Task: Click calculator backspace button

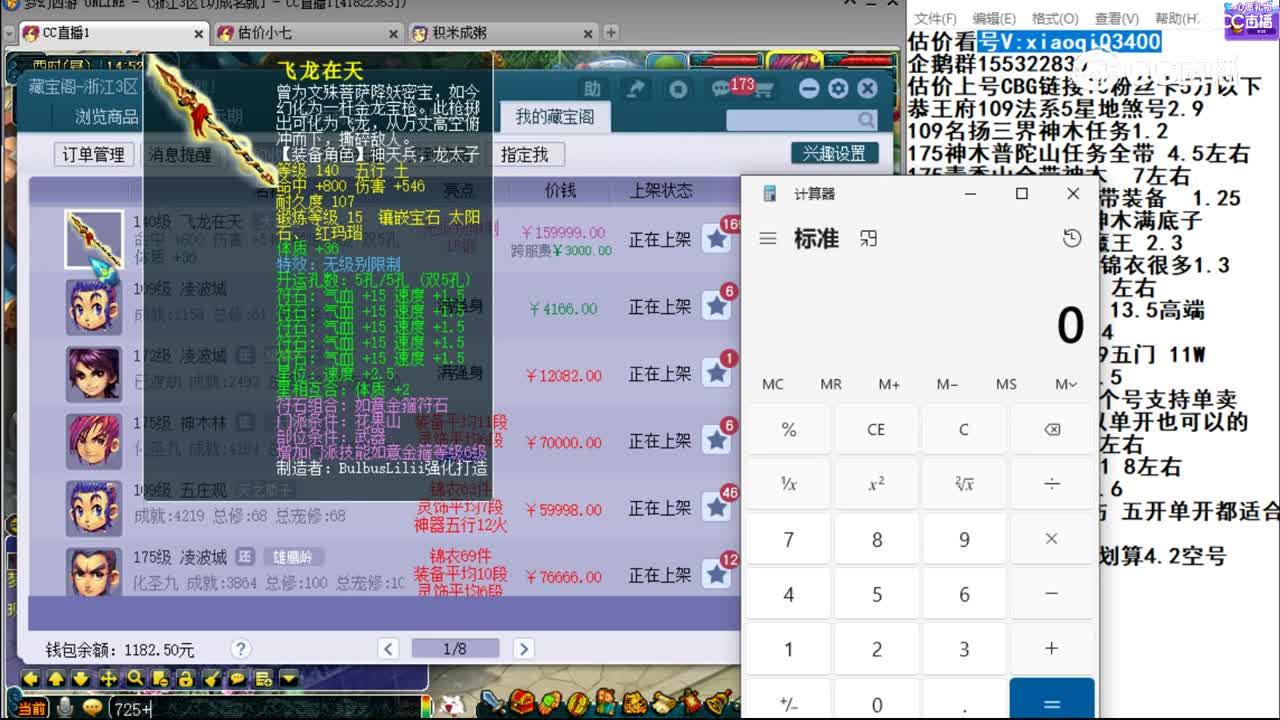Action: click(x=1051, y=429)
